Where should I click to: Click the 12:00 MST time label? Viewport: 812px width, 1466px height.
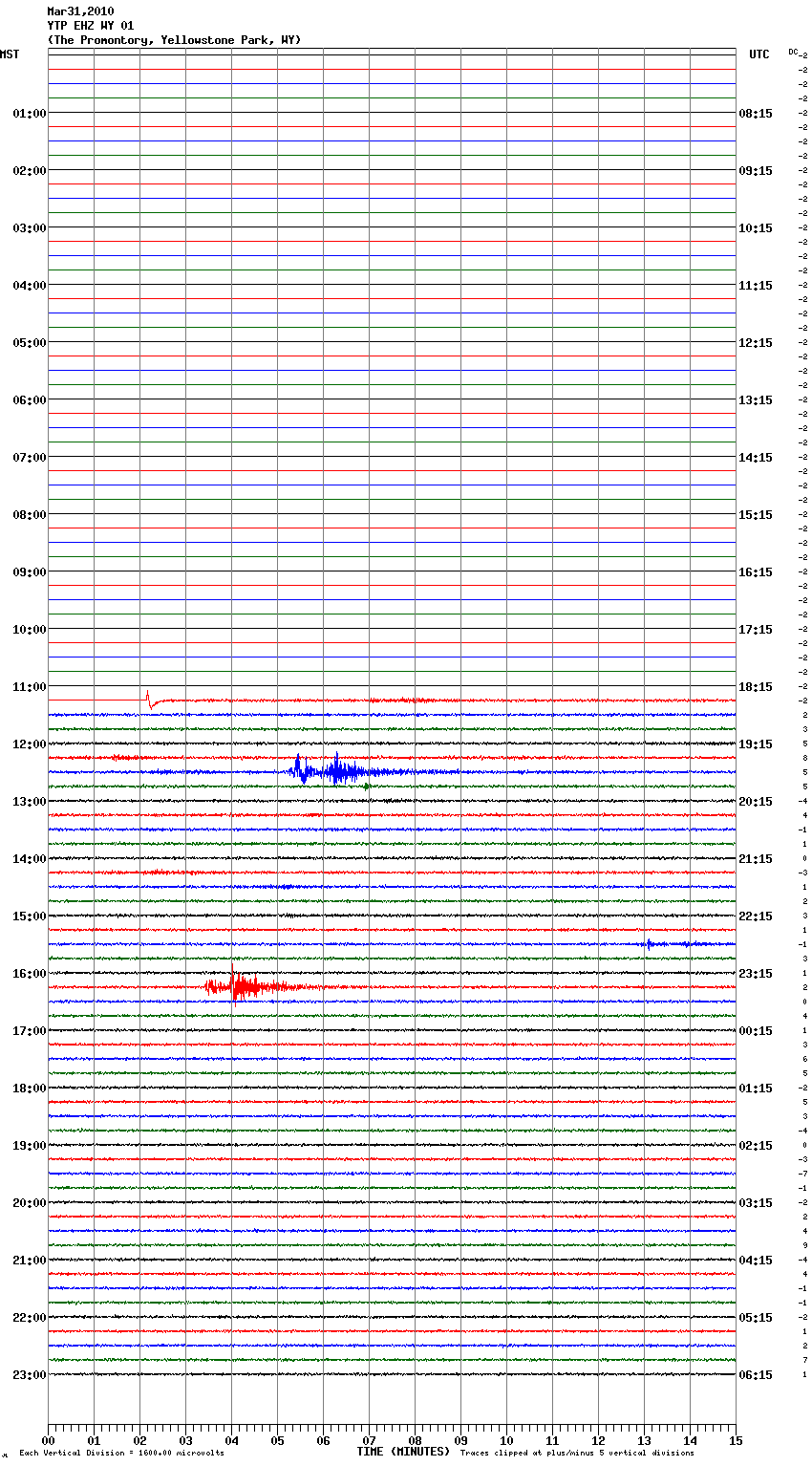(x=30, y=744)
